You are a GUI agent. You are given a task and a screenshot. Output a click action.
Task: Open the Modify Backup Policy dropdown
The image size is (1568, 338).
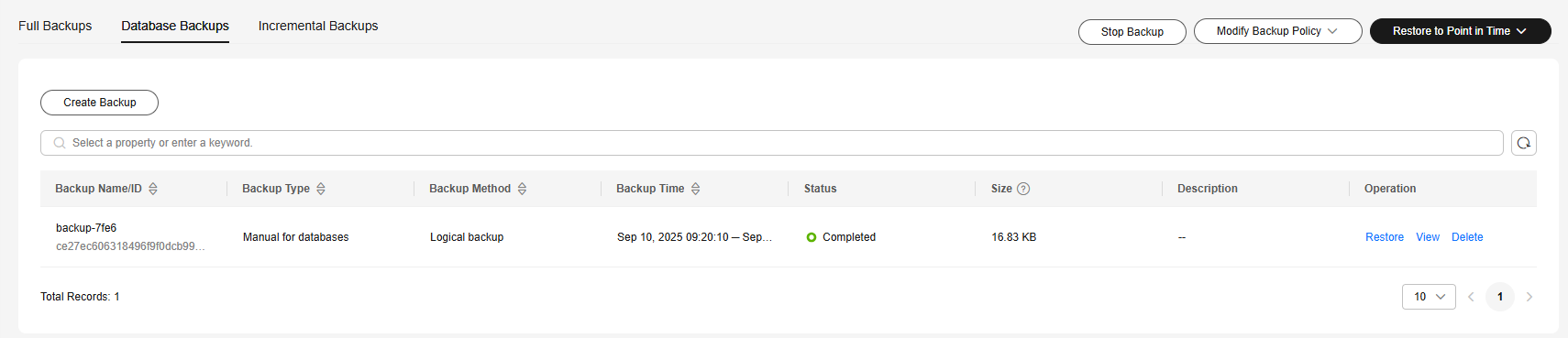[x=1277, y=31]
